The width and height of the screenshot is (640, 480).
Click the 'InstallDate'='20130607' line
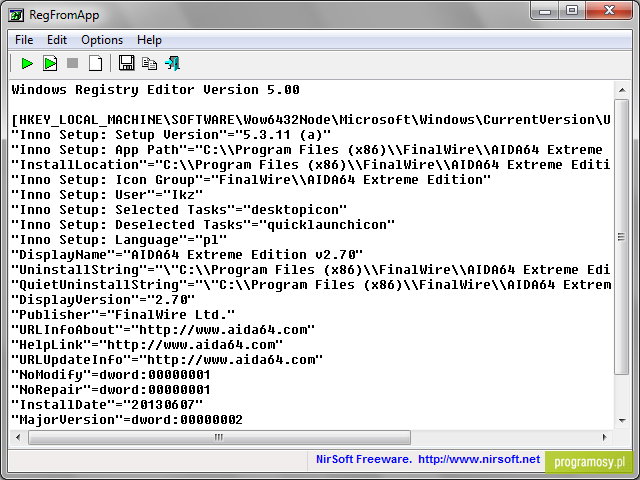pyautogui.click(x=107, y=405)
